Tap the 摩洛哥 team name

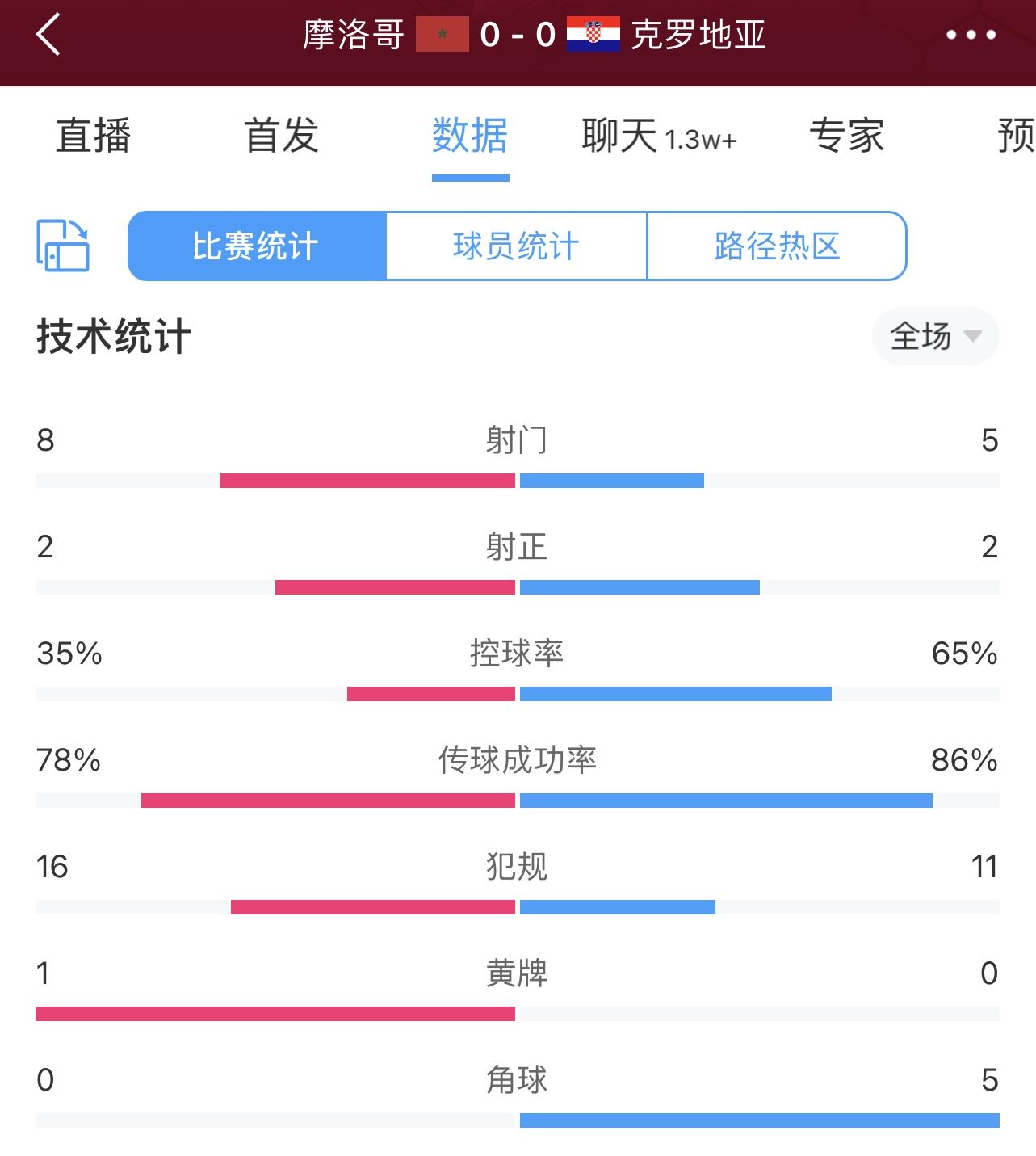click(x=354, y=35)
